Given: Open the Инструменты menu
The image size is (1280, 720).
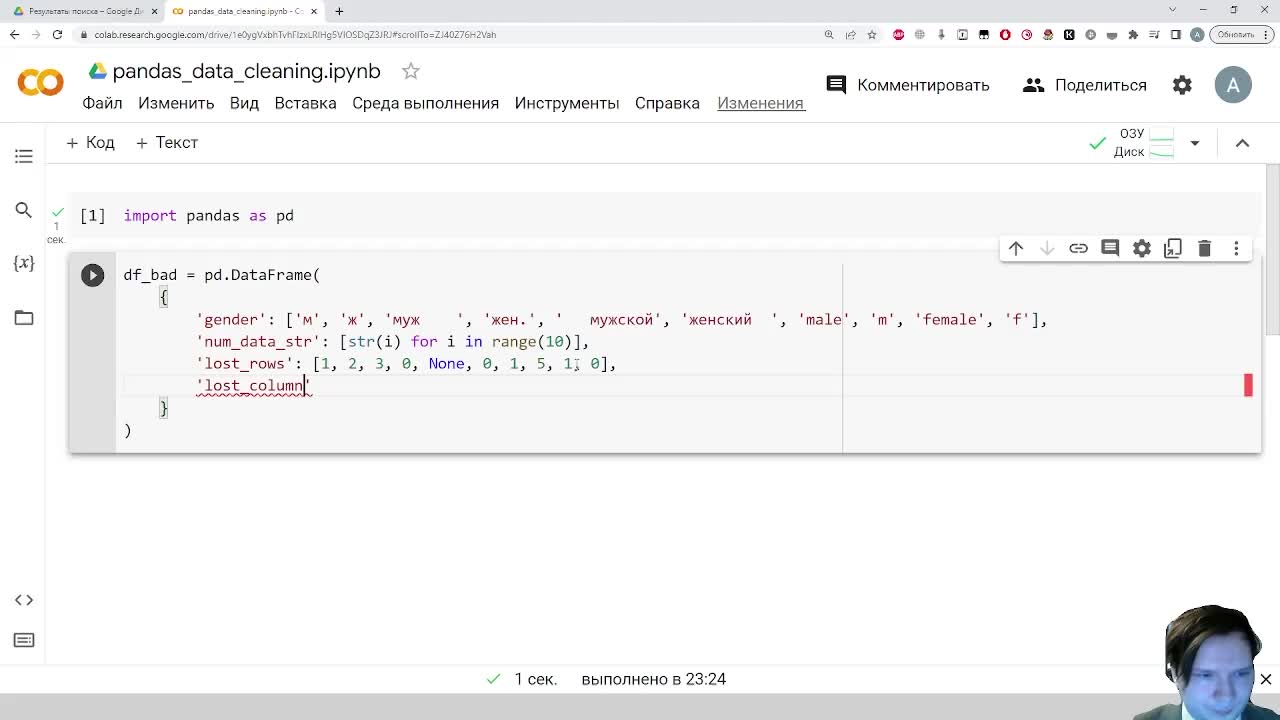Looking at the screenshot, I should tap(567, 103).
